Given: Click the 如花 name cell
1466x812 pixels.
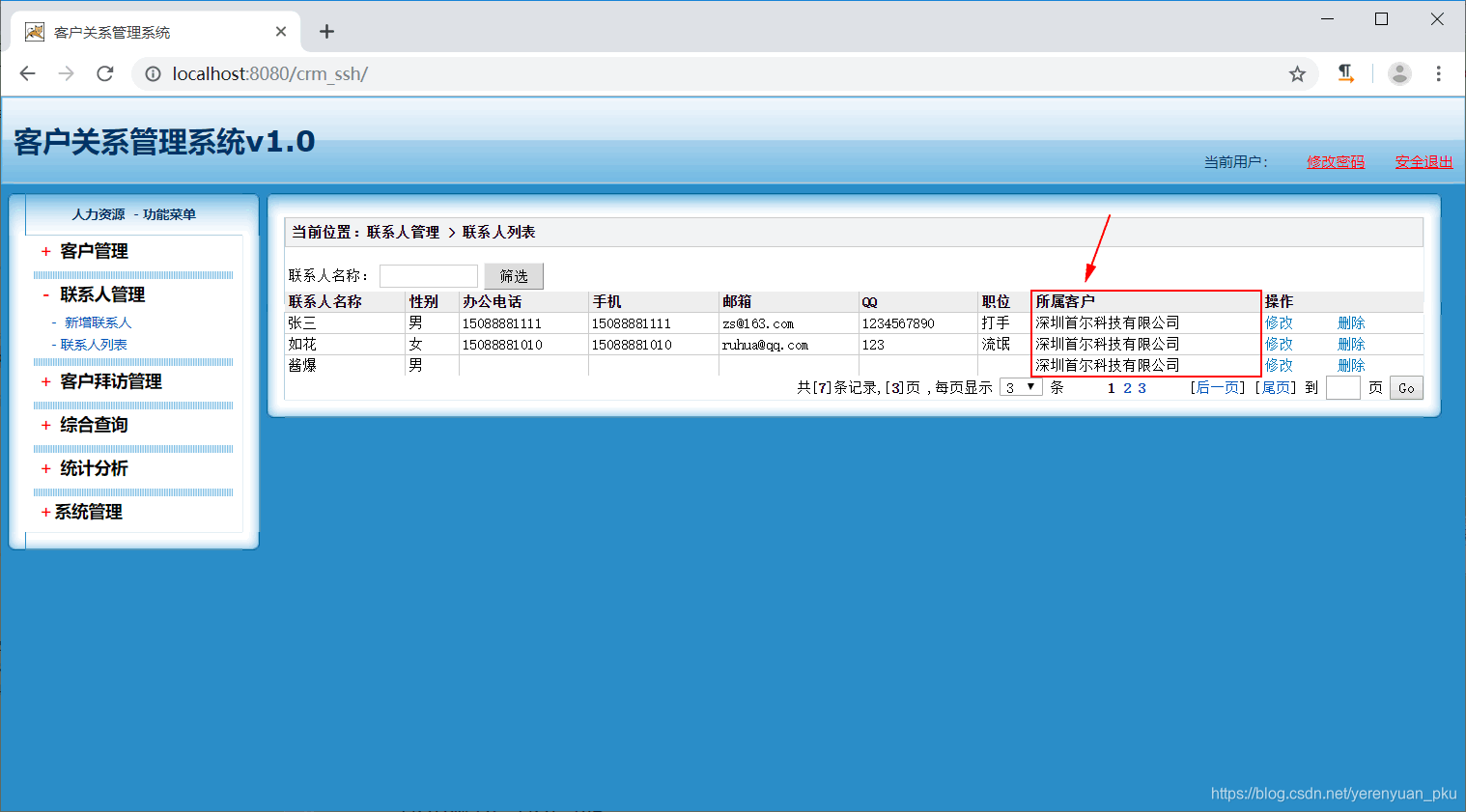Looking at the screenshot, I should pyautogui.click(x=302, y=344).
